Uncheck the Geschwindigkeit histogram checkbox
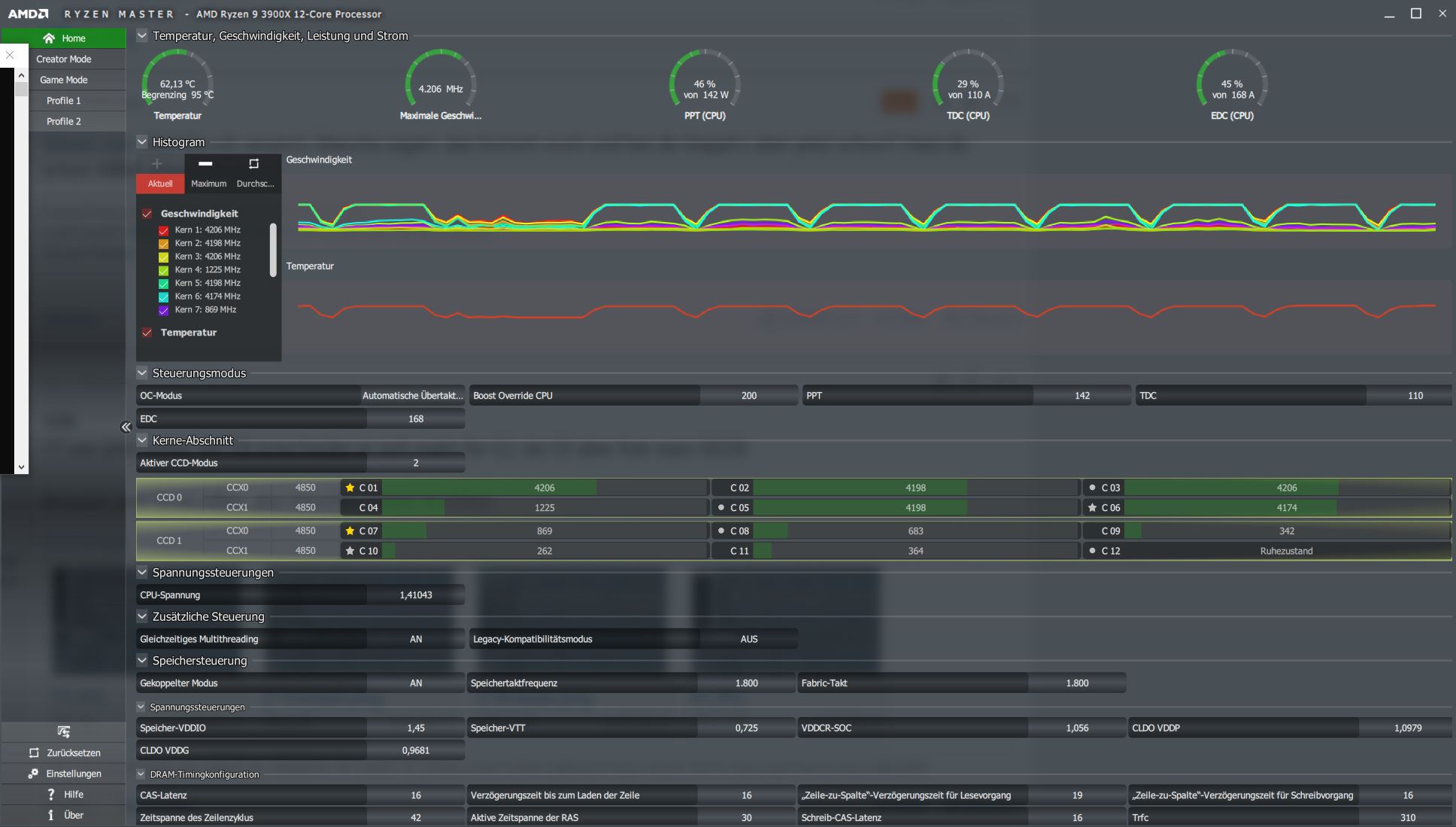1456x827 pixels. pyautogui.click(x=147, y=214)
